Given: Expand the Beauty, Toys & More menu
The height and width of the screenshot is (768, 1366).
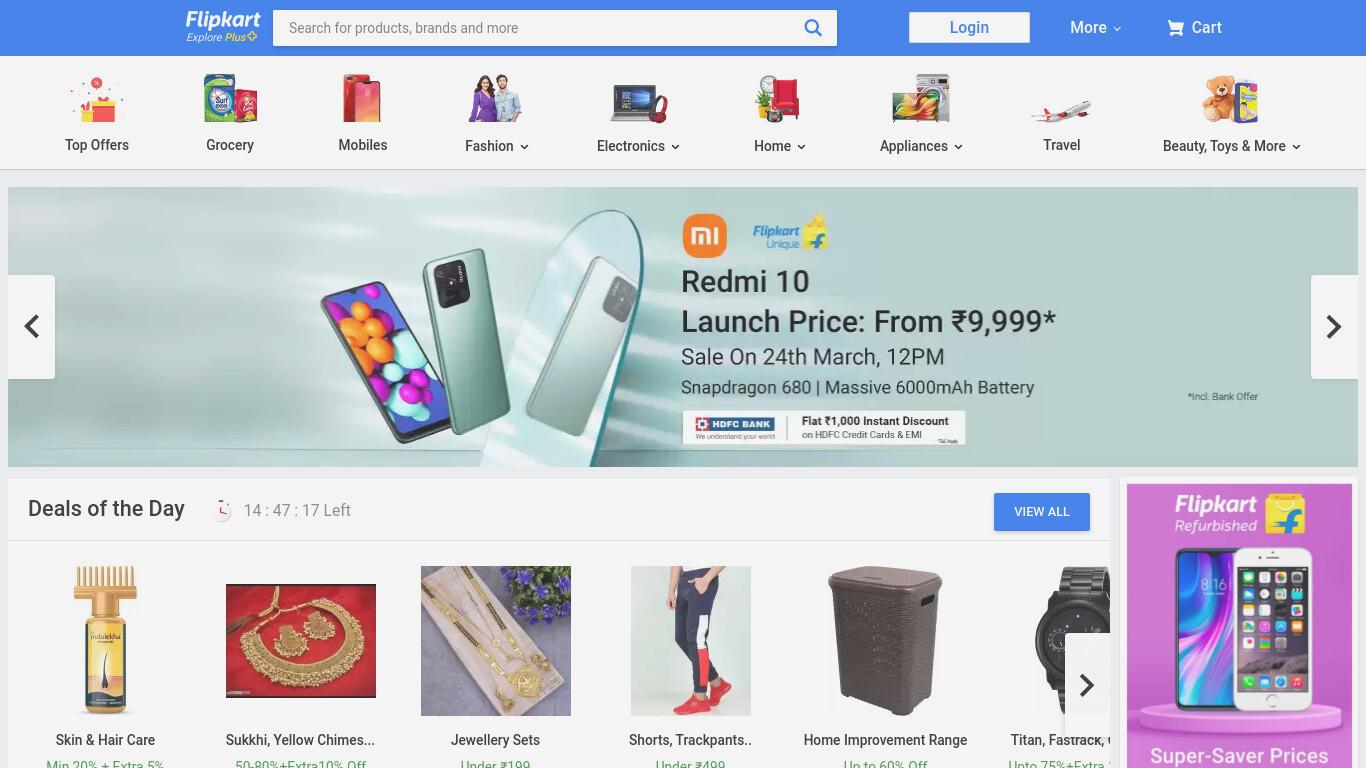Looking at the screenshot, I should point(1231,146).
